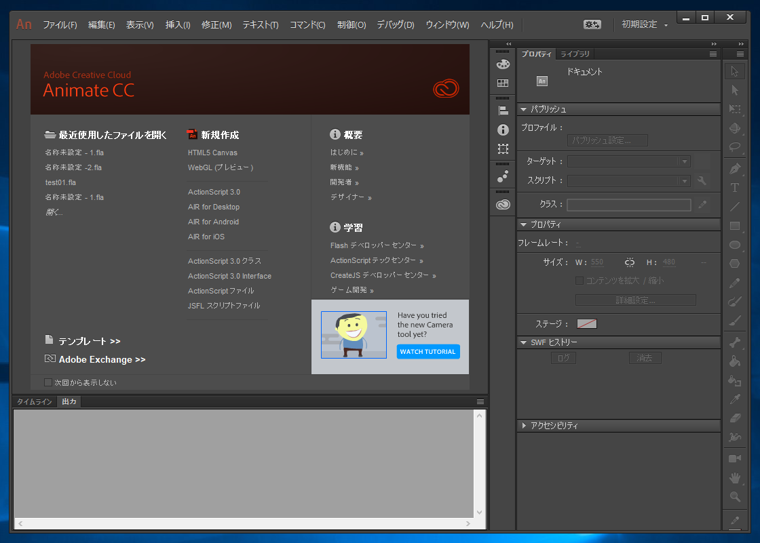Open the Adobe Exchange >> link

point(102,359)
